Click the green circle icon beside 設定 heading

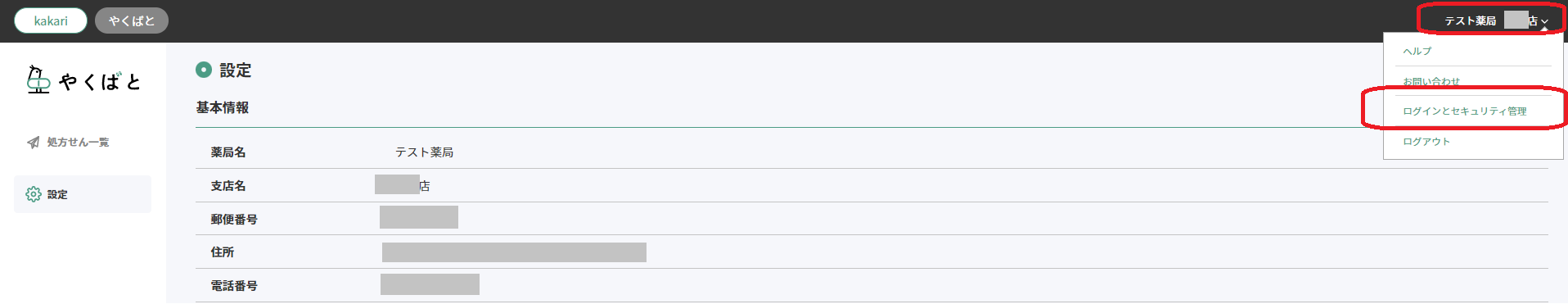tap(204, 70)
